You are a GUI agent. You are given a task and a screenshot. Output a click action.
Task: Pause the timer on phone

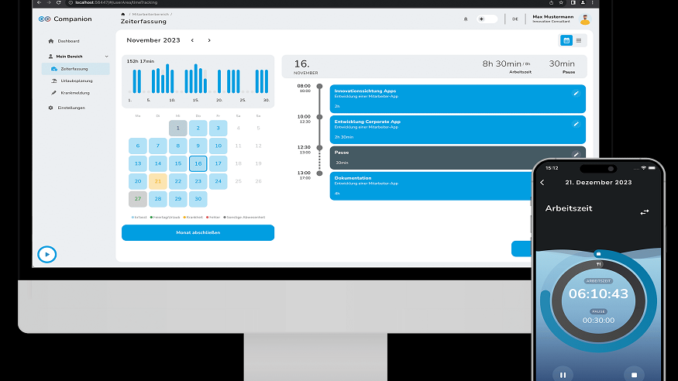tap(563, 375)
